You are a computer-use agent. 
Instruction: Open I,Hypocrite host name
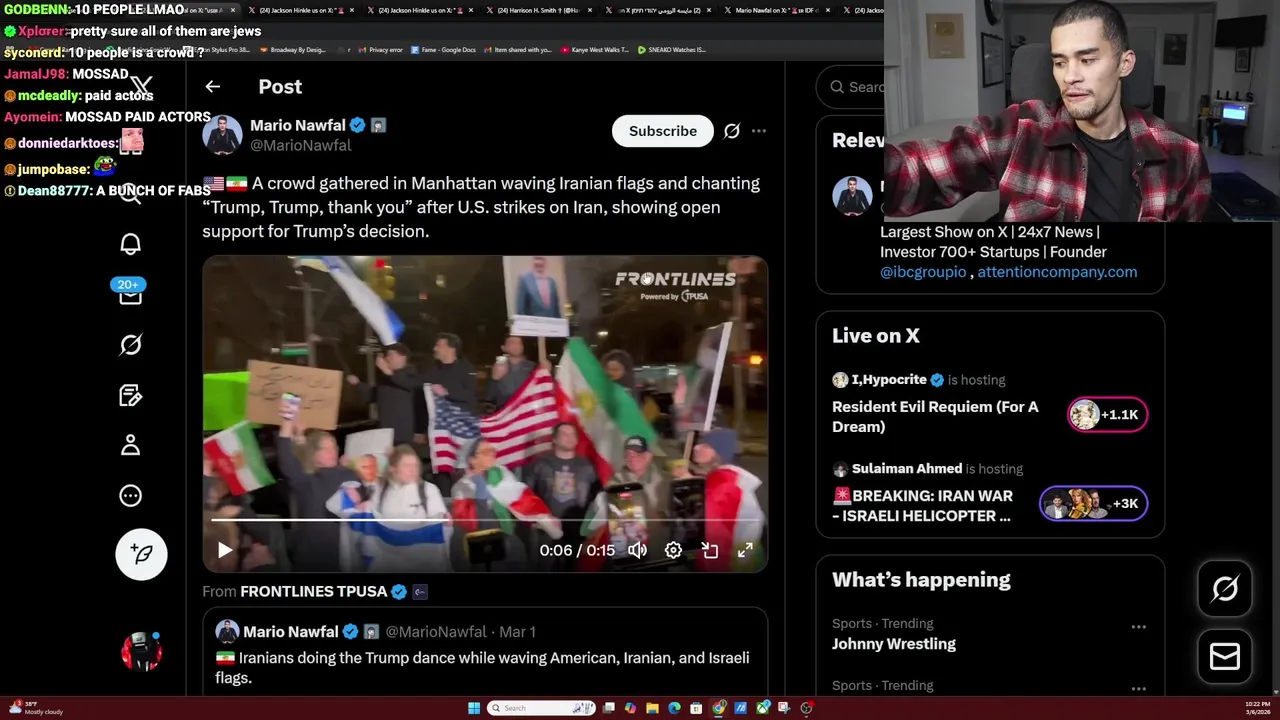(x=889, y=380)
